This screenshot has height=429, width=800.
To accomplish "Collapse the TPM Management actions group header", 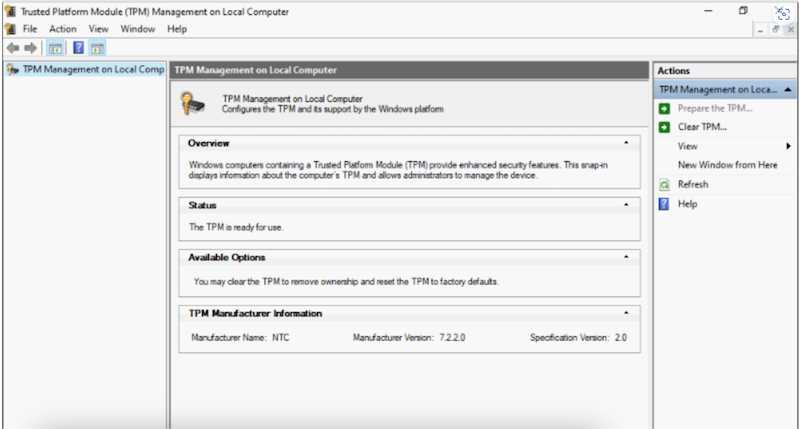I will click(x=788, y=90).
